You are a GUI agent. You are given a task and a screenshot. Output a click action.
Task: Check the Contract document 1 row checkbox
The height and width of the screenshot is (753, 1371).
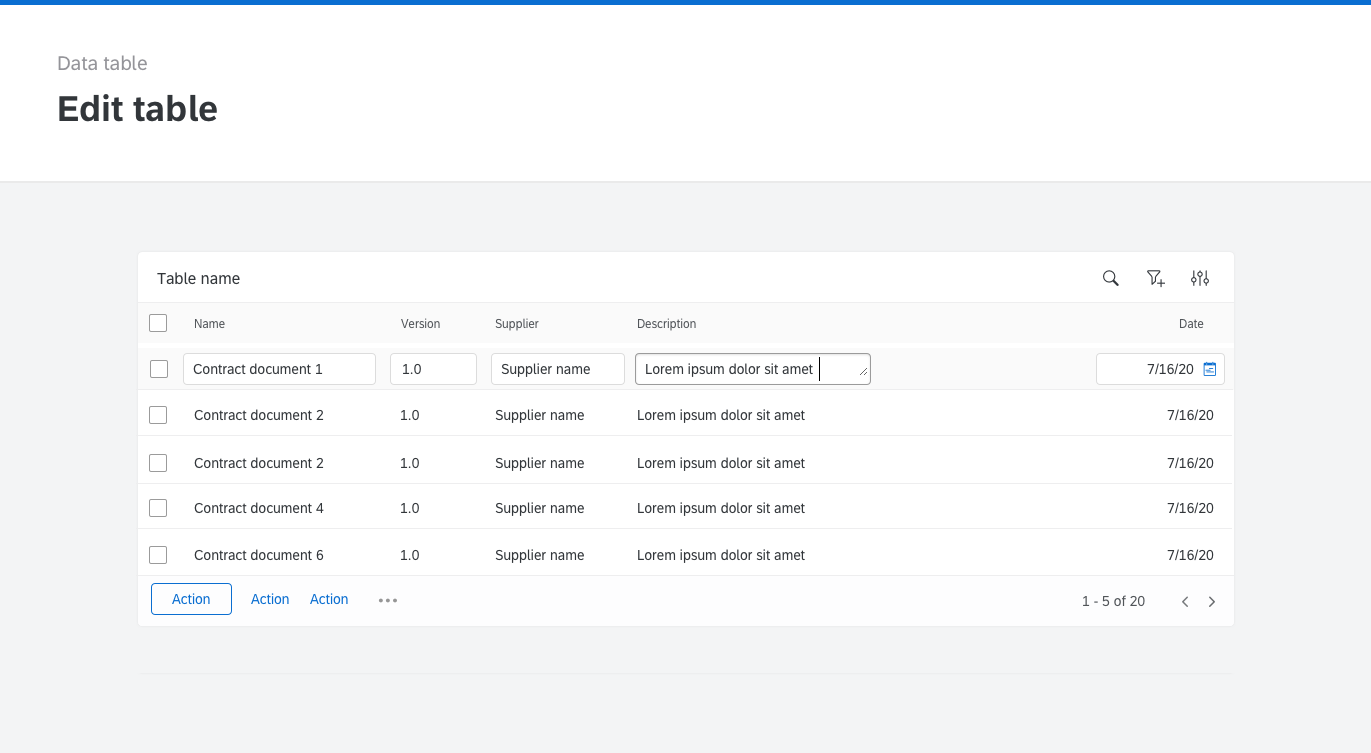point(159,369)
